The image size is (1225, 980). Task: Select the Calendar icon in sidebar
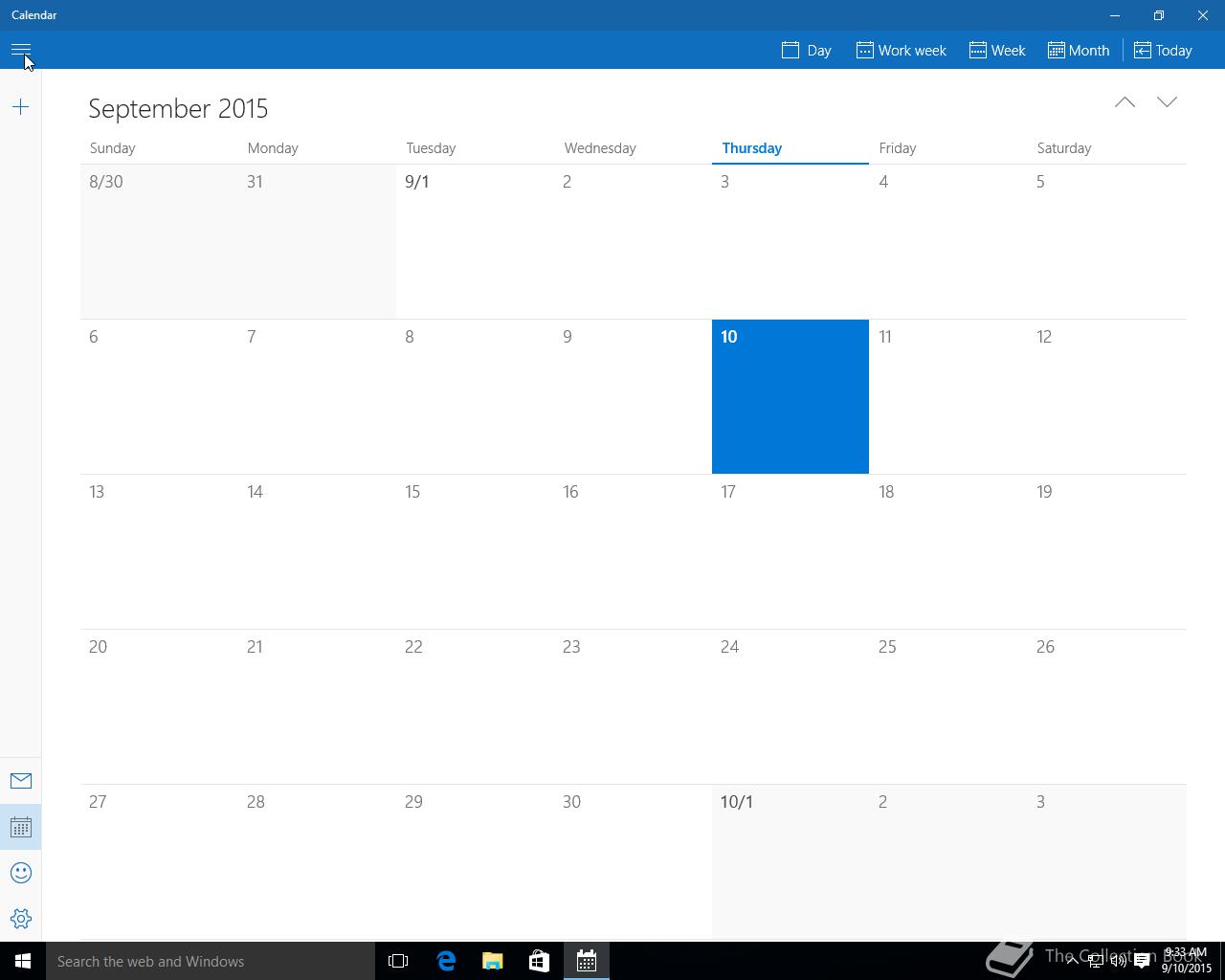click(21, 827)
